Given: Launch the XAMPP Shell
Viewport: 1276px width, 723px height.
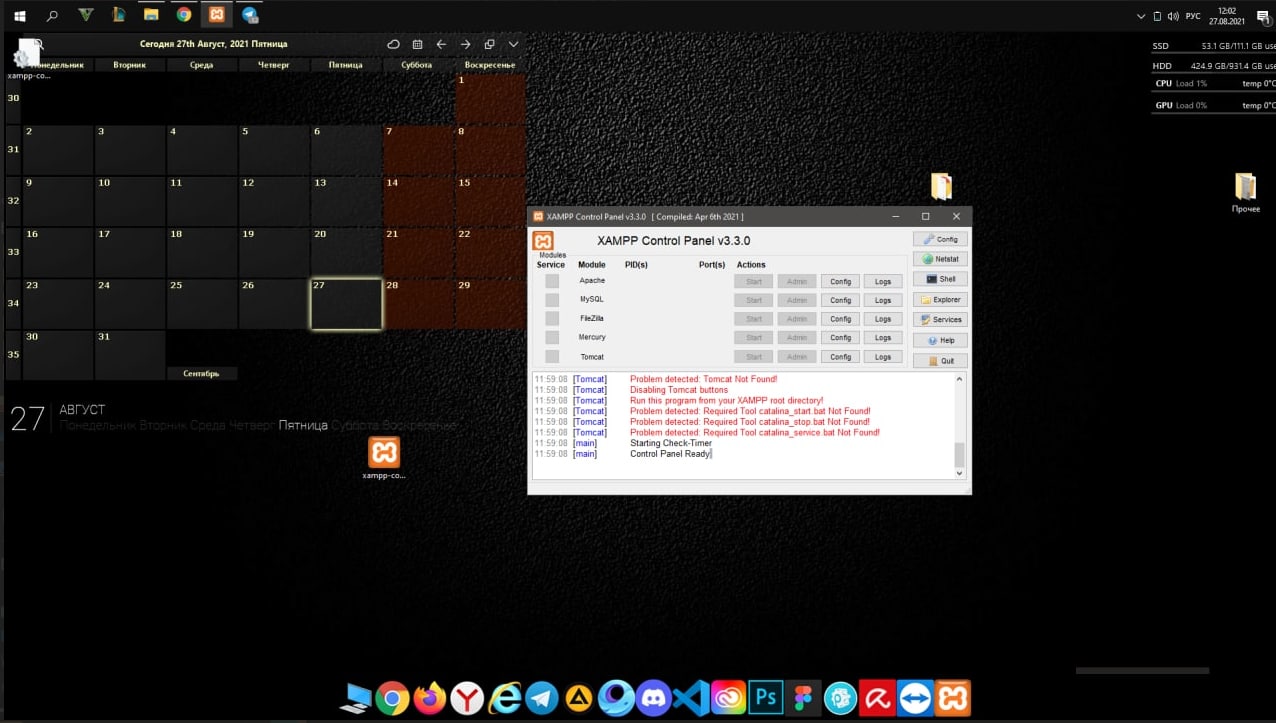Looking at the screenshot, I should [939, 279].
